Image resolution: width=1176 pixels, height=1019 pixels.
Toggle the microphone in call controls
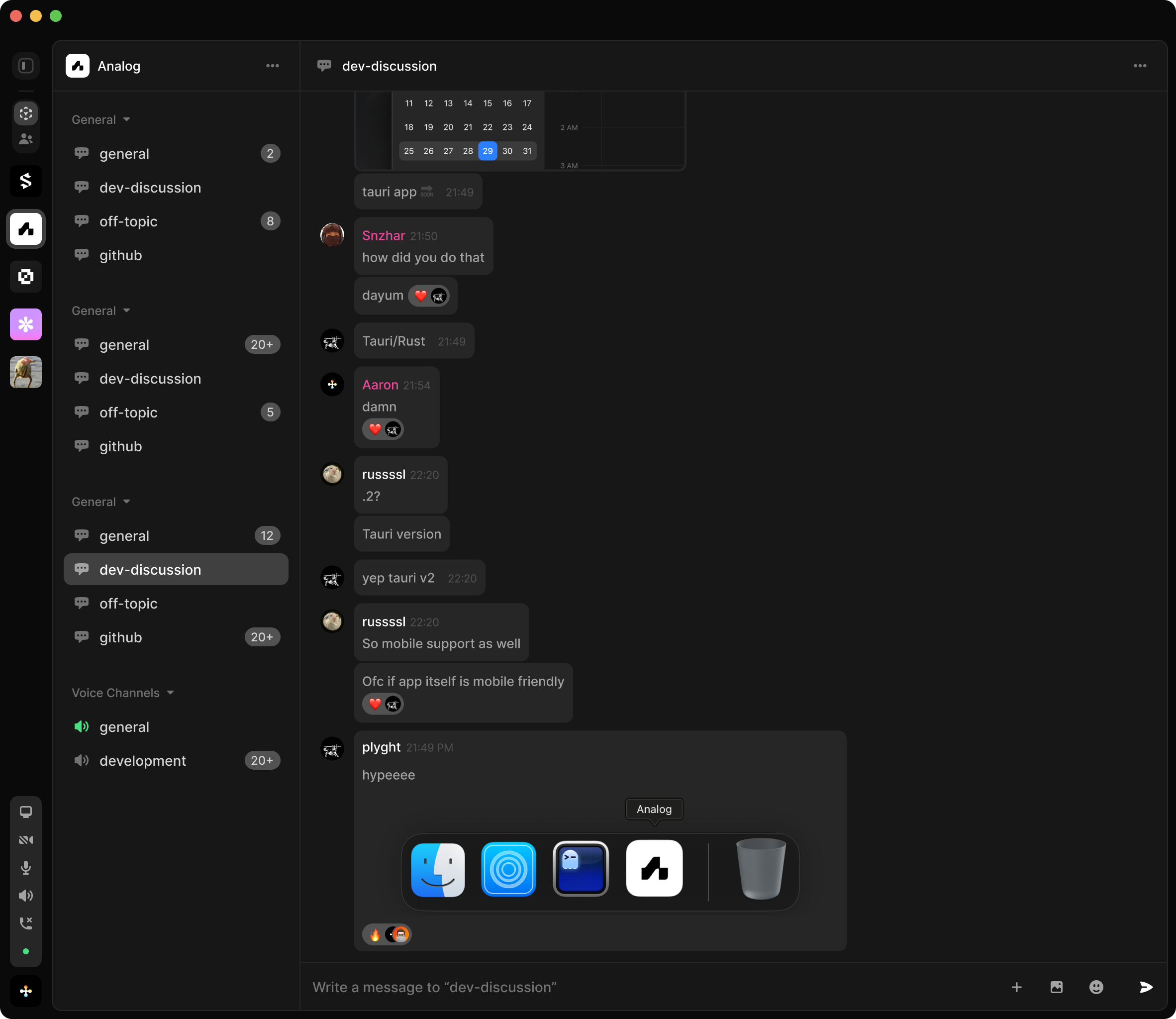pyautogui.click(x=25, y=867)
